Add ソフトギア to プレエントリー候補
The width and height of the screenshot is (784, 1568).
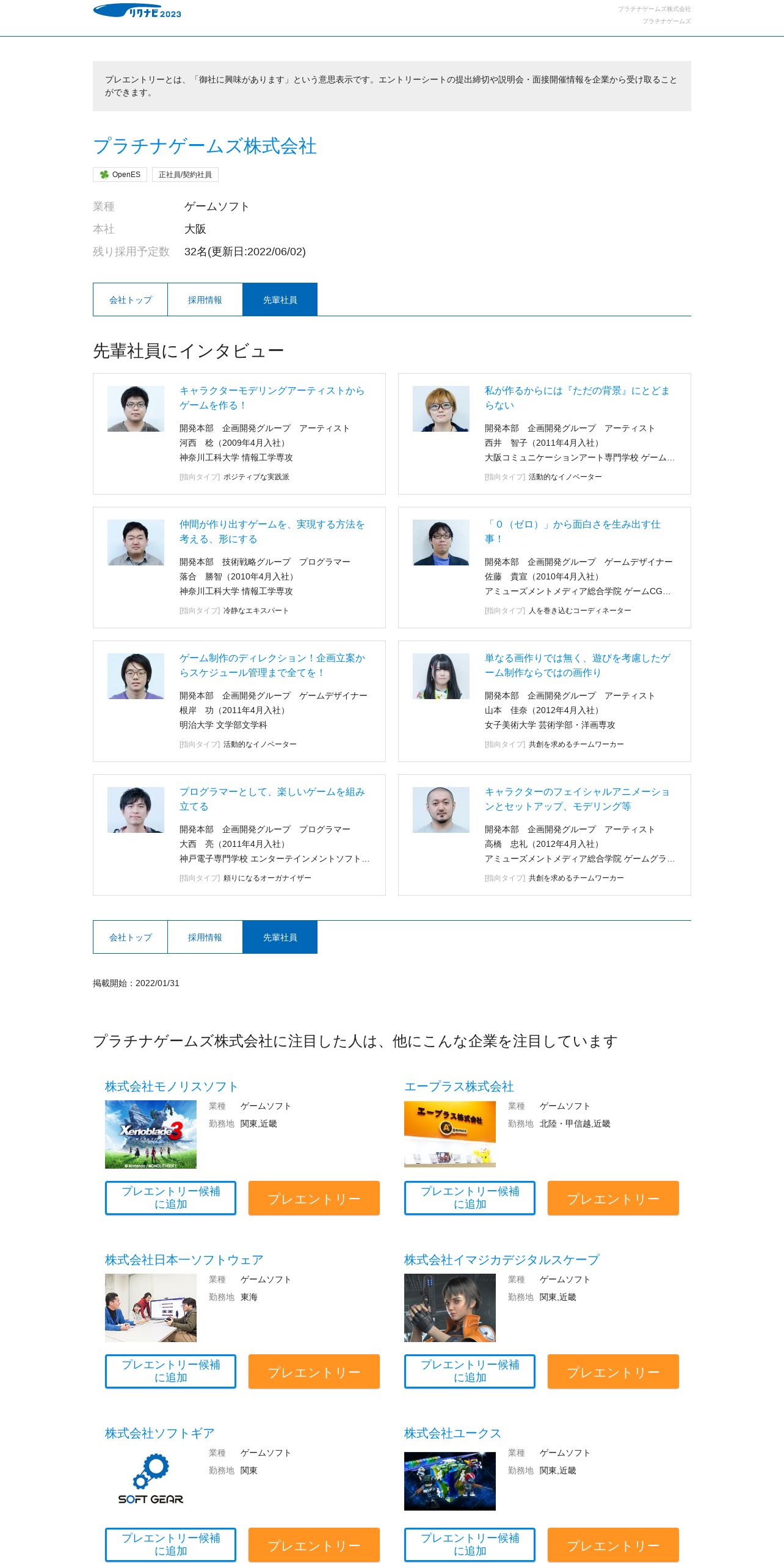pos(170,1545)
